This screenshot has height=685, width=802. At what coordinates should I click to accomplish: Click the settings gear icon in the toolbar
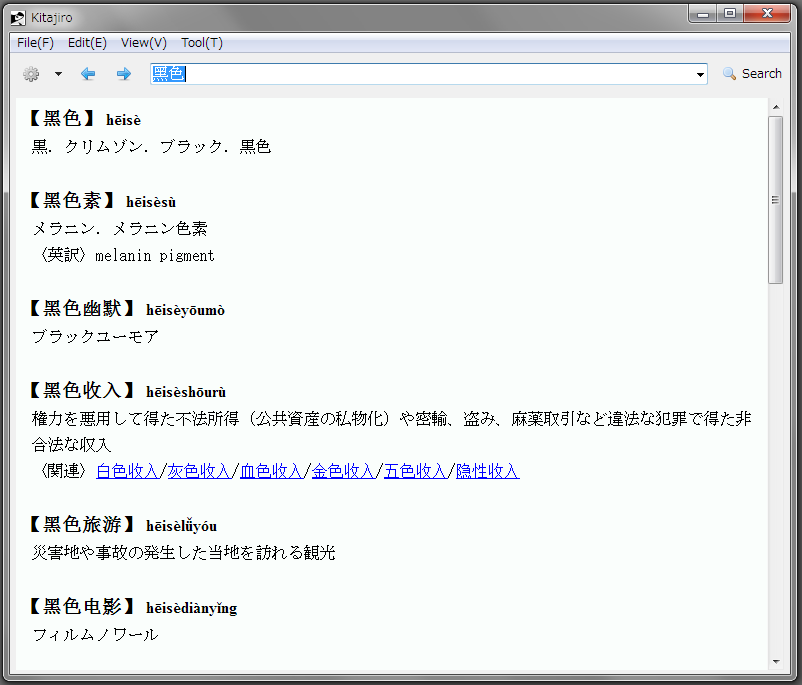(x=31, y=74)
